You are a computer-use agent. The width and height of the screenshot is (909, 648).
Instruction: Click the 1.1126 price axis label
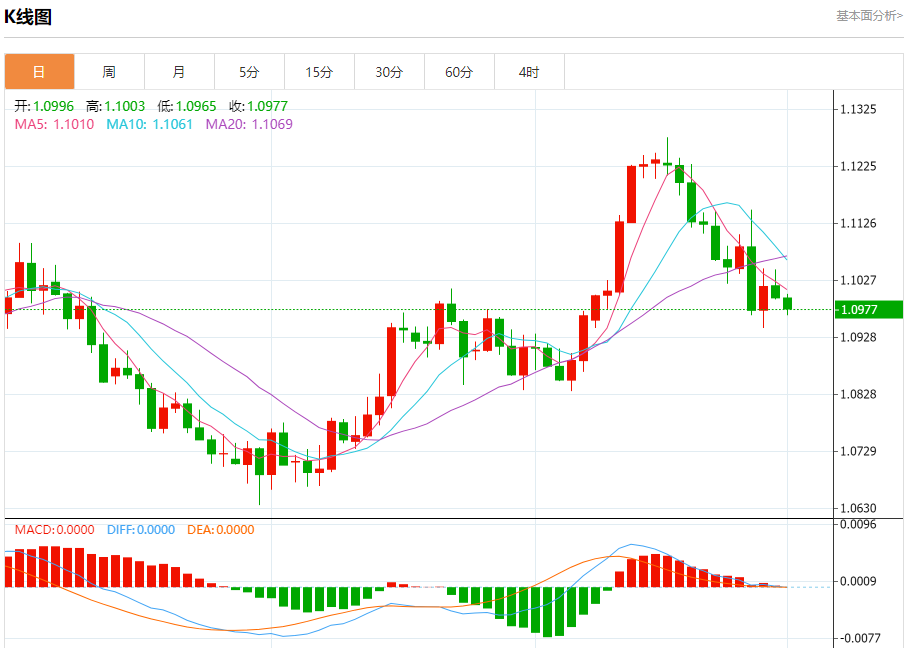click(859, 223)
